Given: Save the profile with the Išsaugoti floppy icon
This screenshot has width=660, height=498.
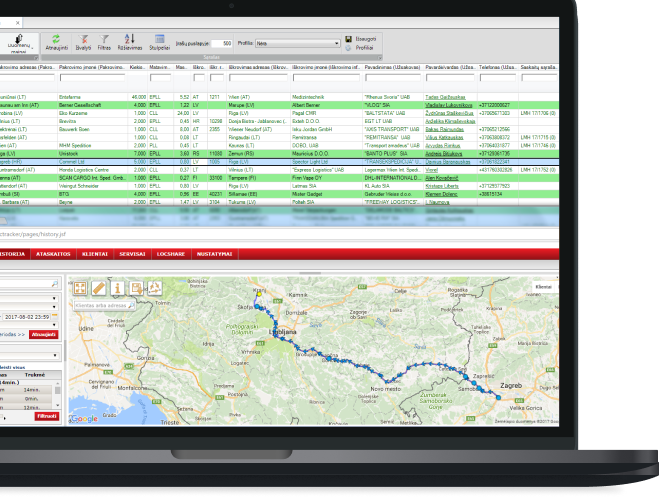Looking at the screenshot, I should click(348, 39).
